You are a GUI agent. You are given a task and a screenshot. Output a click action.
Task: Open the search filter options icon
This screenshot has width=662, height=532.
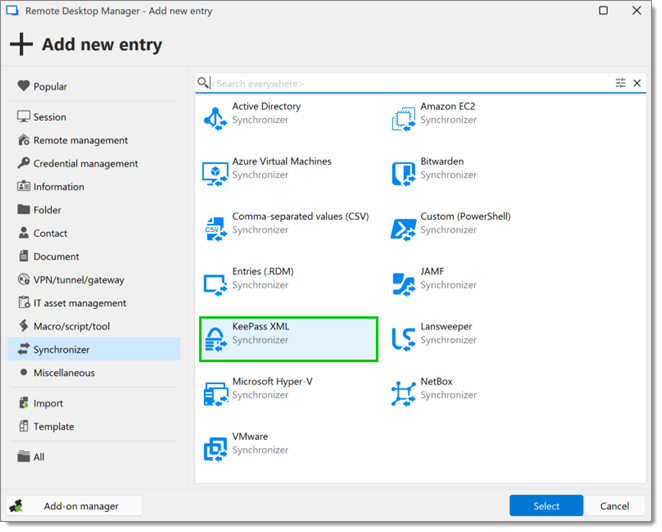[620, 83]
